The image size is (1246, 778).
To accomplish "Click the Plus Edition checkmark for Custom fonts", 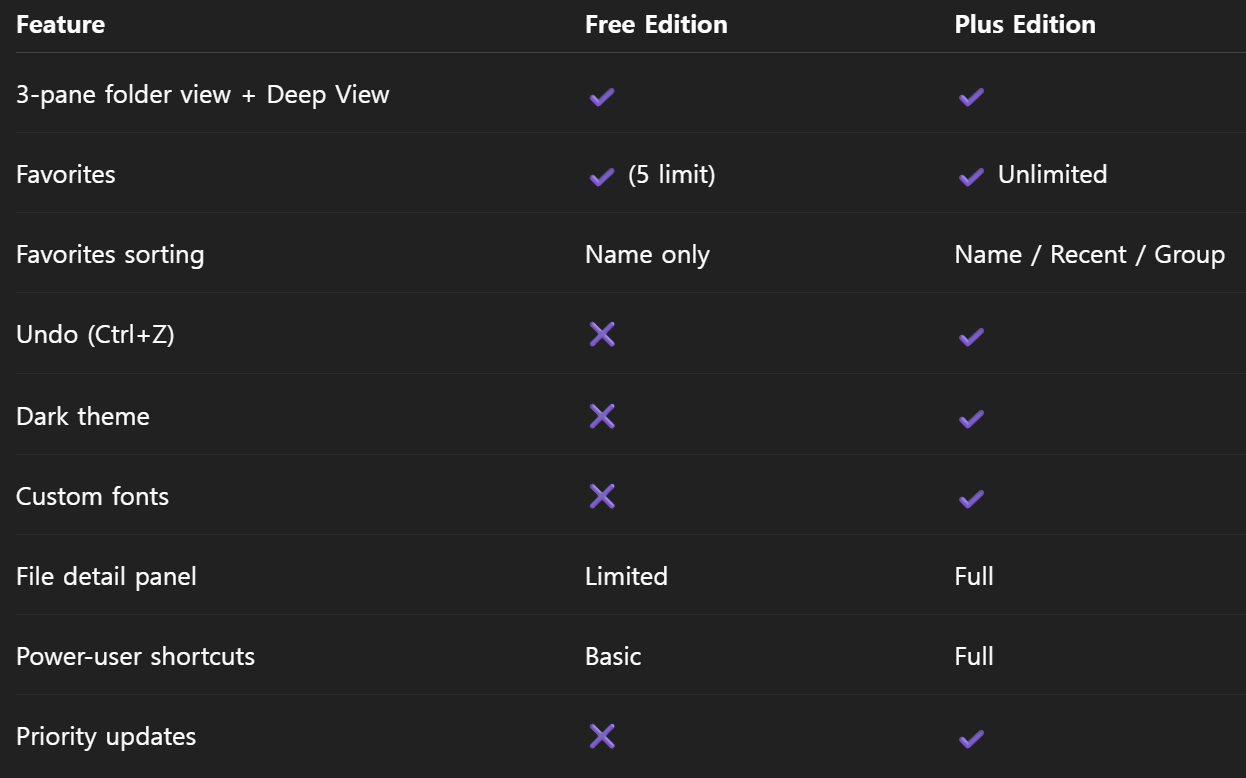I will click(x=971, y=498).
